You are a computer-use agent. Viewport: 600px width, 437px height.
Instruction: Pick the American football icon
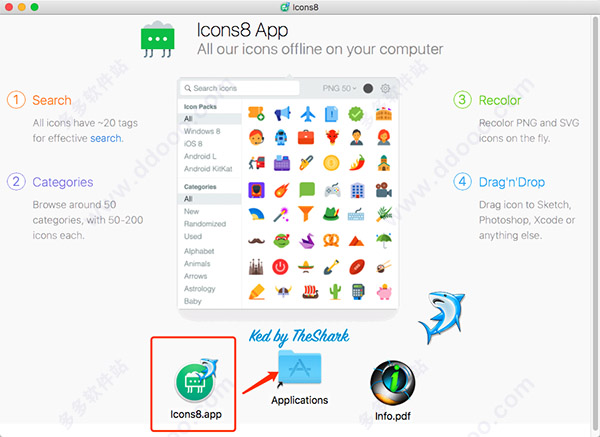(357, 267)
